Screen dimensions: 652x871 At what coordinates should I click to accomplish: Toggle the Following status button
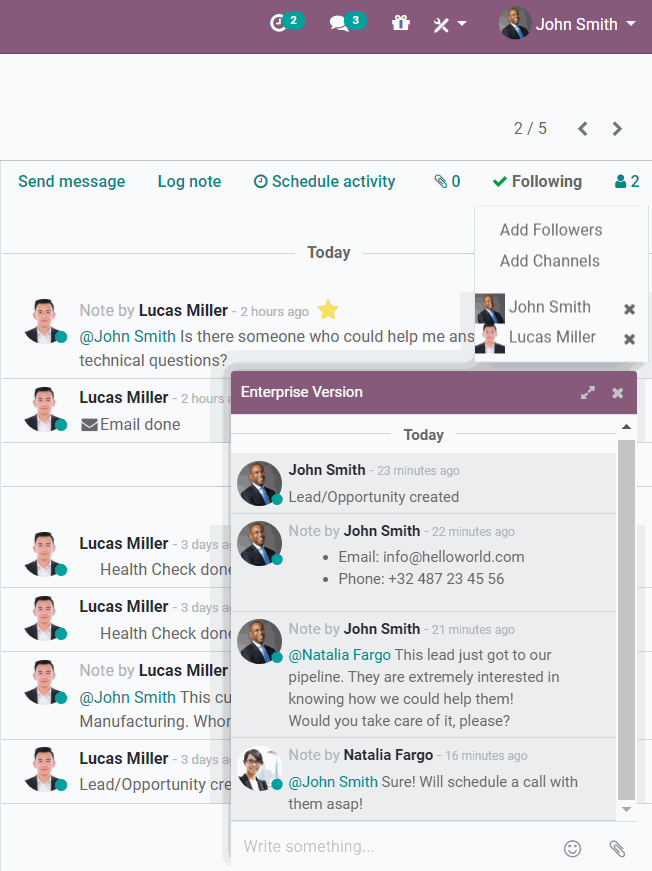pyautogui.click(x=537, y=181)
